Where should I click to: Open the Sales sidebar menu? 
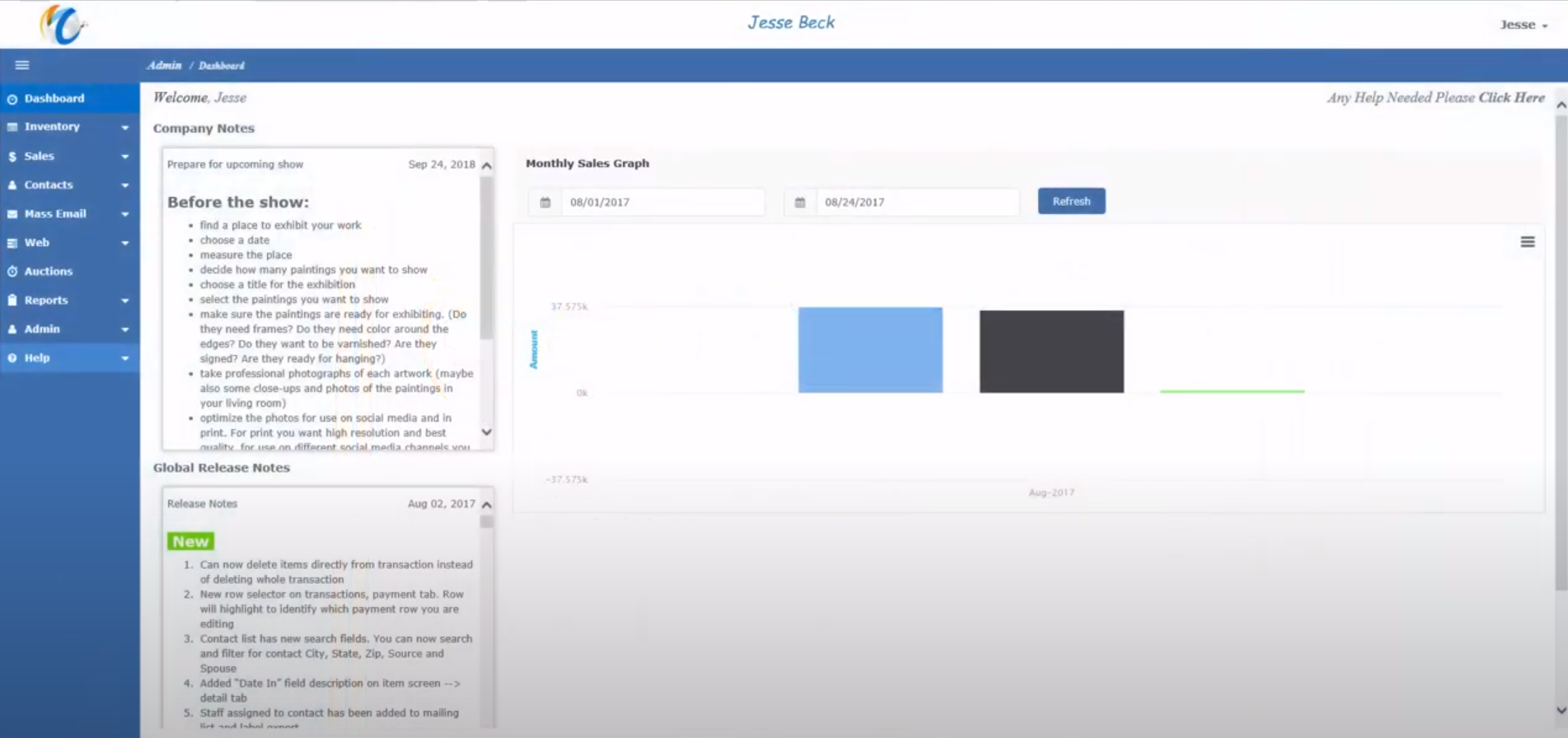pyautogui.click(x=70, y=156)
